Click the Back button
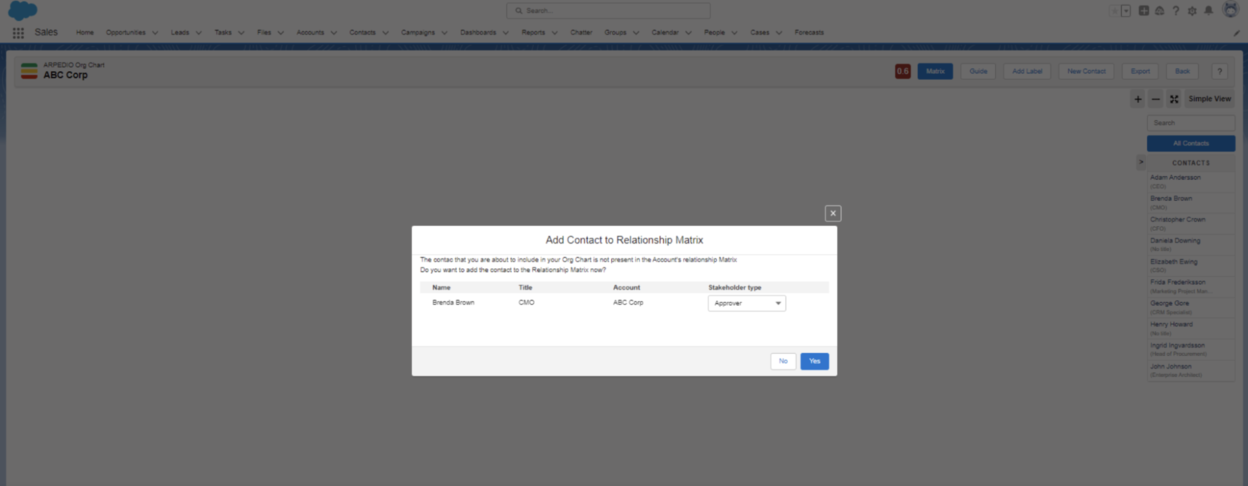This screenshot has height=486, width=1248. coord(1182,71)
